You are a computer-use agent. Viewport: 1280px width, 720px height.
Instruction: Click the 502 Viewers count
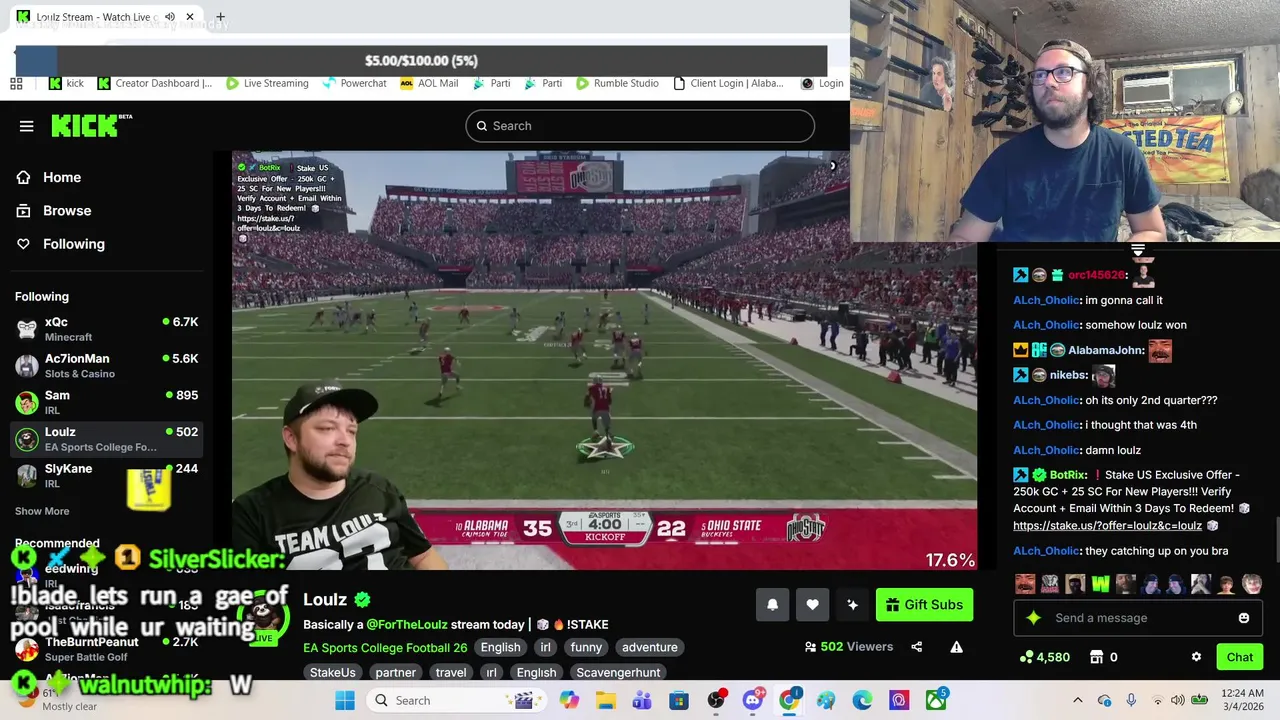[849, 647]
